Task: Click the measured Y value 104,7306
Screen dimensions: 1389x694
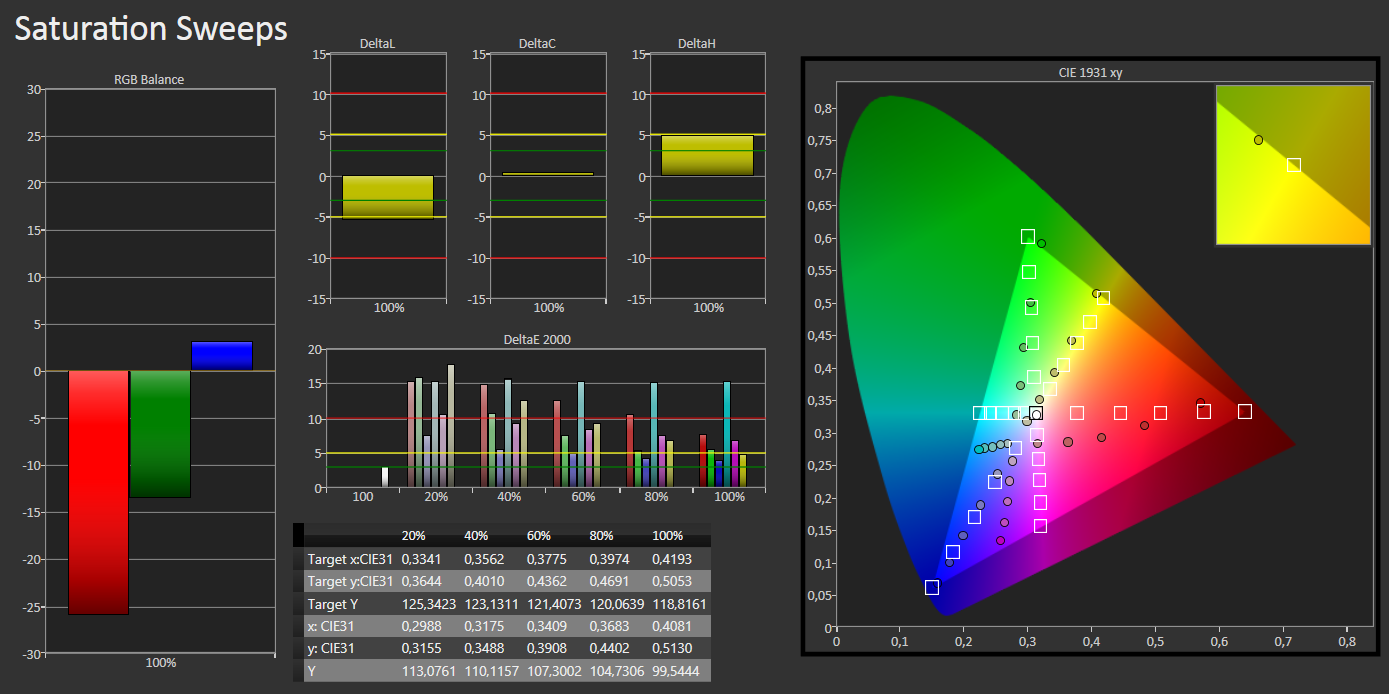Action: tap(617, 671)
